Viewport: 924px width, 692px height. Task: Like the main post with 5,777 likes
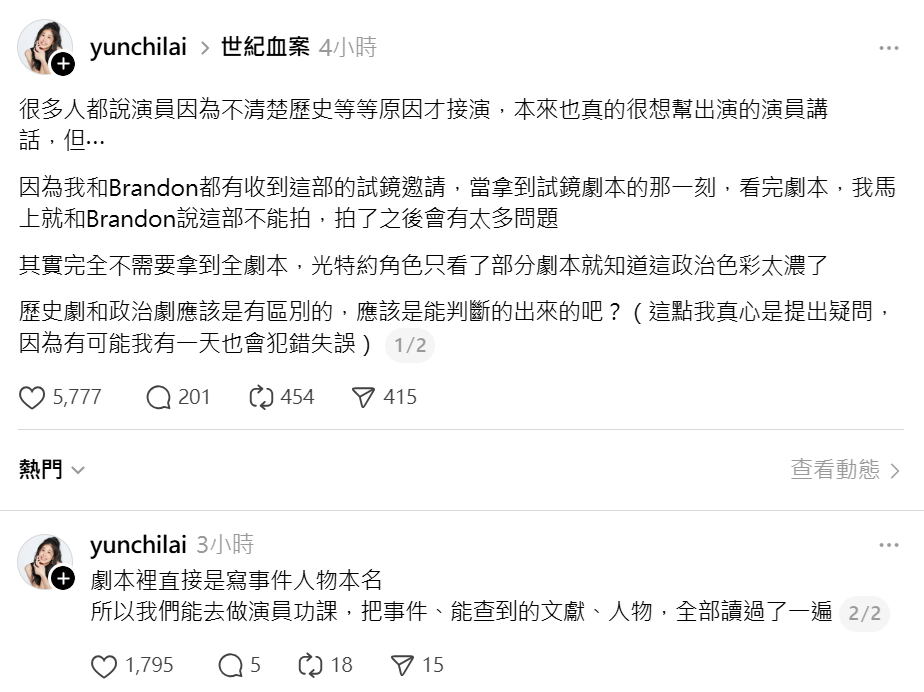[33, 397]
